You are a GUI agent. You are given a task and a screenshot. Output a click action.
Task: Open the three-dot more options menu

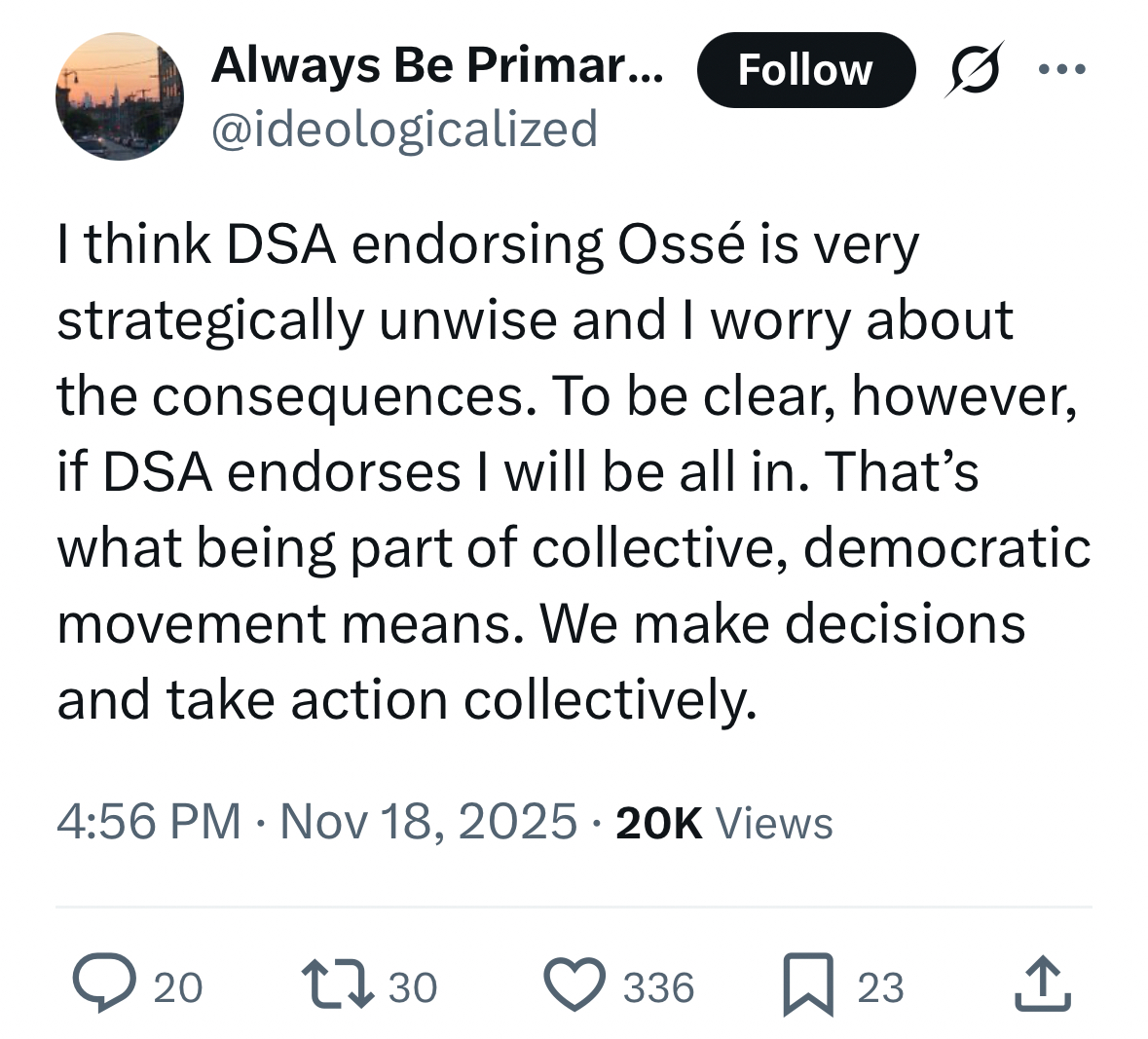(1061, 70)
